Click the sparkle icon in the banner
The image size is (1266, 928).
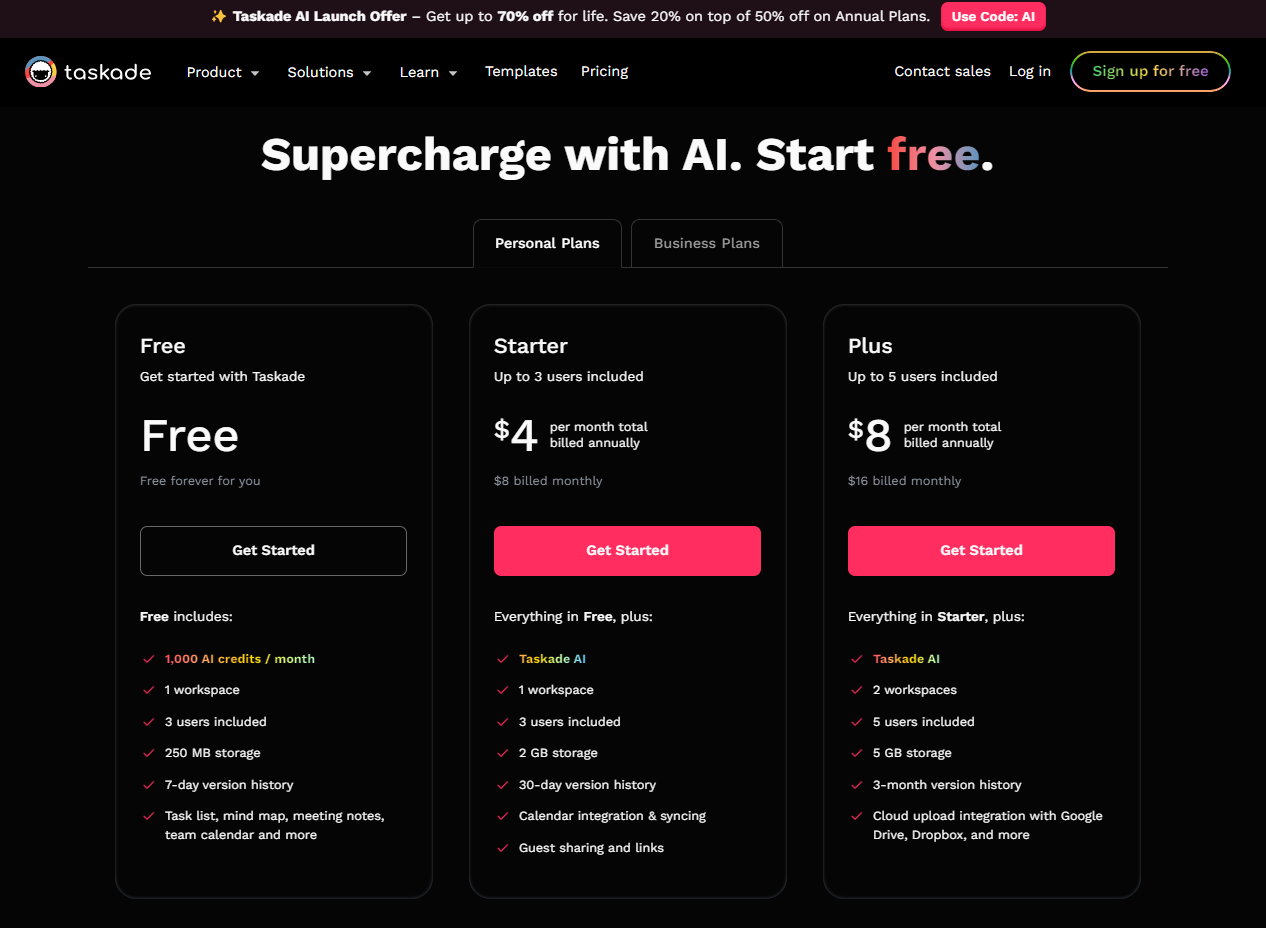tap(219, 17)
